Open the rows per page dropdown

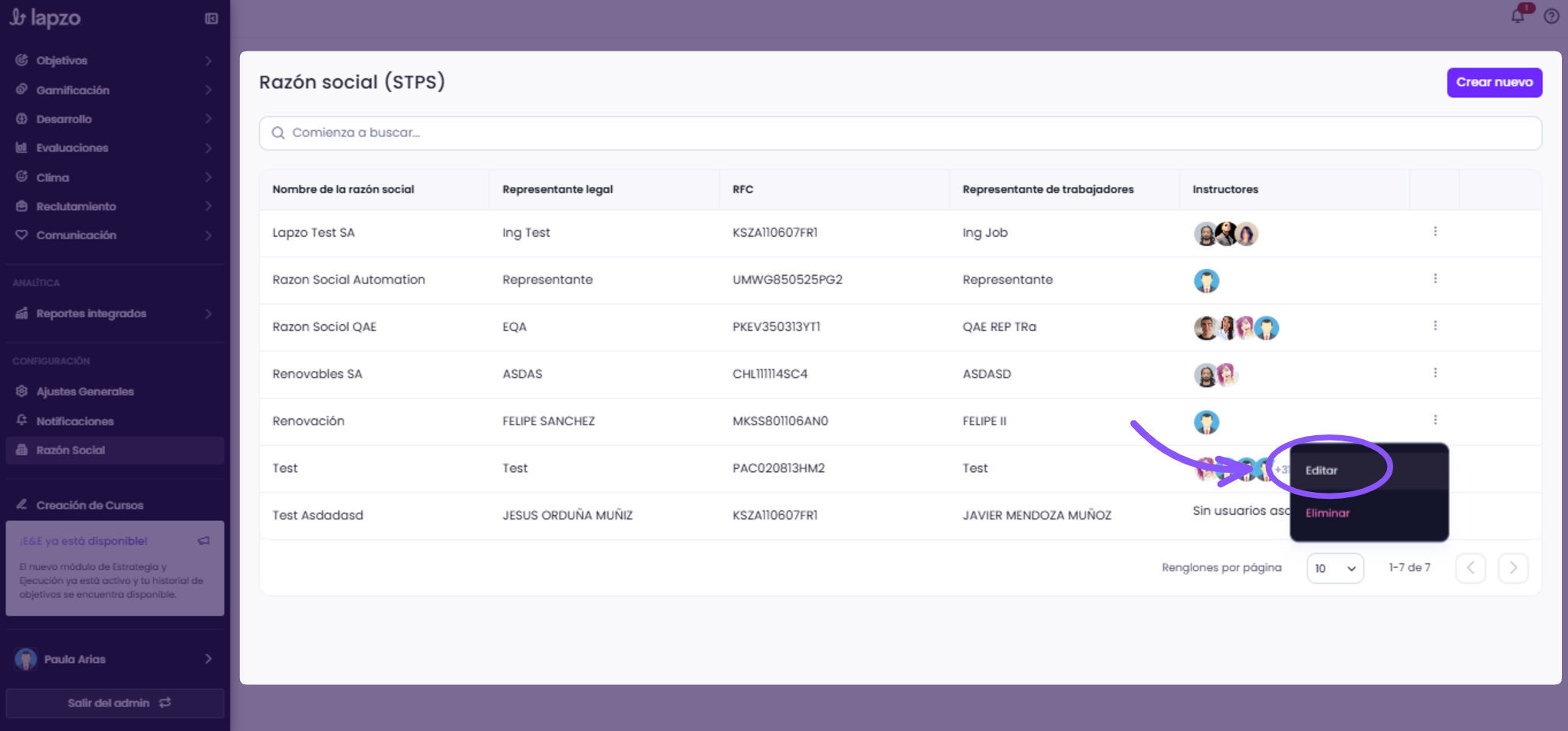(1335, 569)
